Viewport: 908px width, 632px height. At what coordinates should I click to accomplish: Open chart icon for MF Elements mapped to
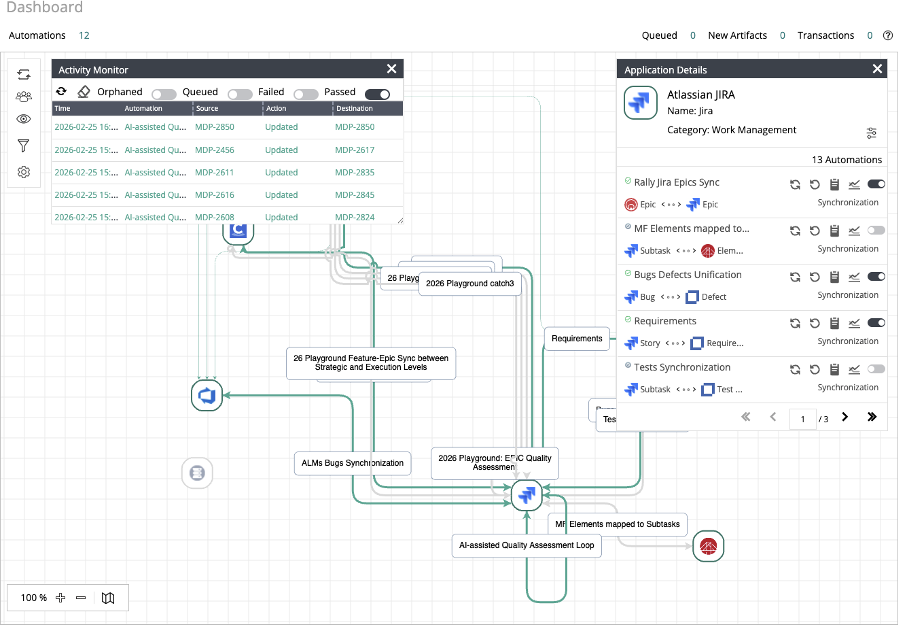(x=855, y=232)
